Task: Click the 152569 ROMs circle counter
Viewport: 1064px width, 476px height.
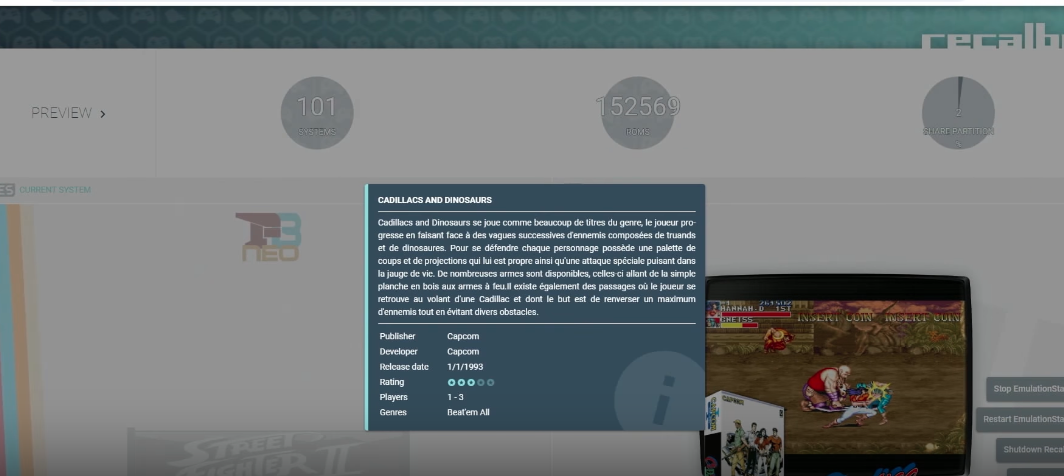Action: (x=637, y=113)
